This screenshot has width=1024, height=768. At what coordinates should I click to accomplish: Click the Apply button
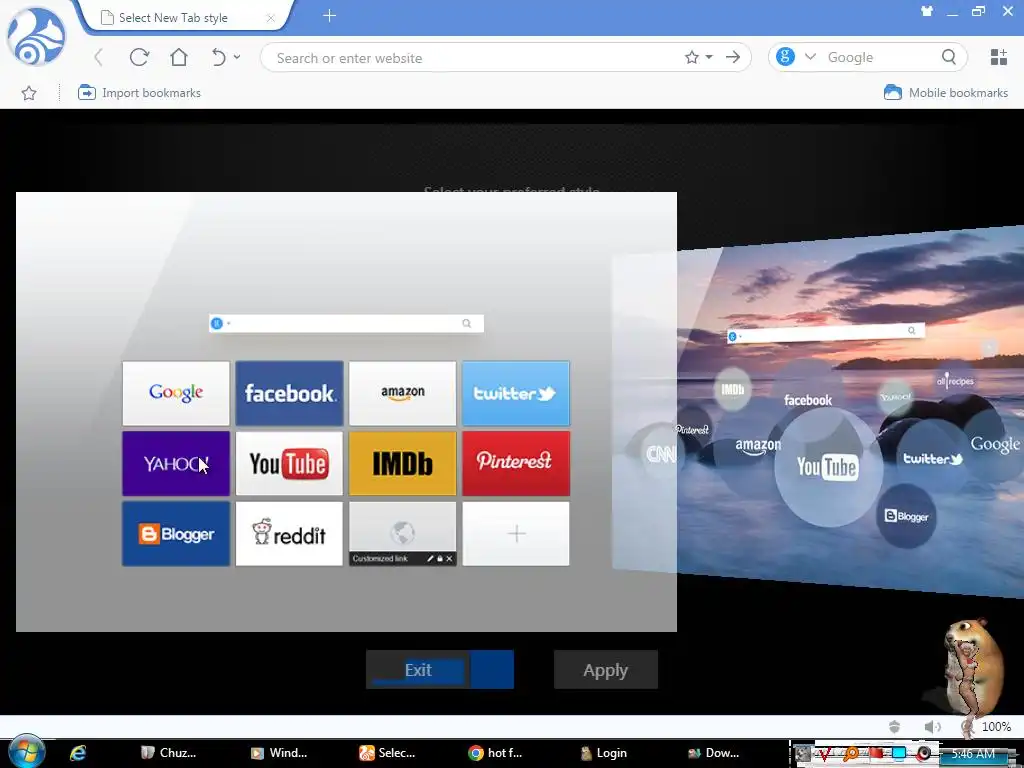pos(605,669)
